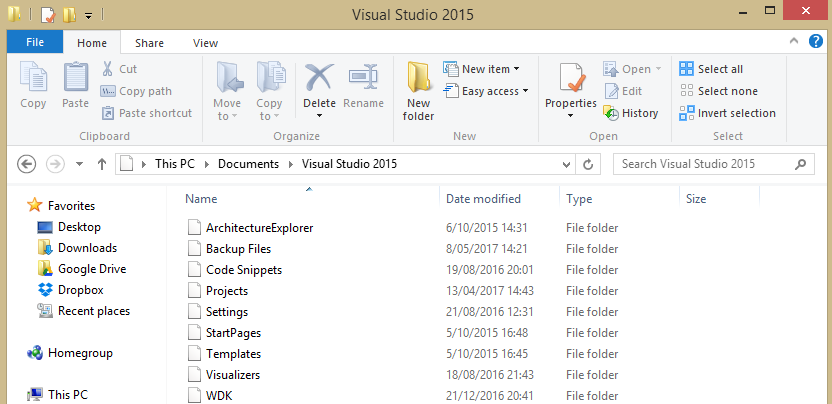Click the Delete X icon
832x404 pixels.
pos(319,78)
